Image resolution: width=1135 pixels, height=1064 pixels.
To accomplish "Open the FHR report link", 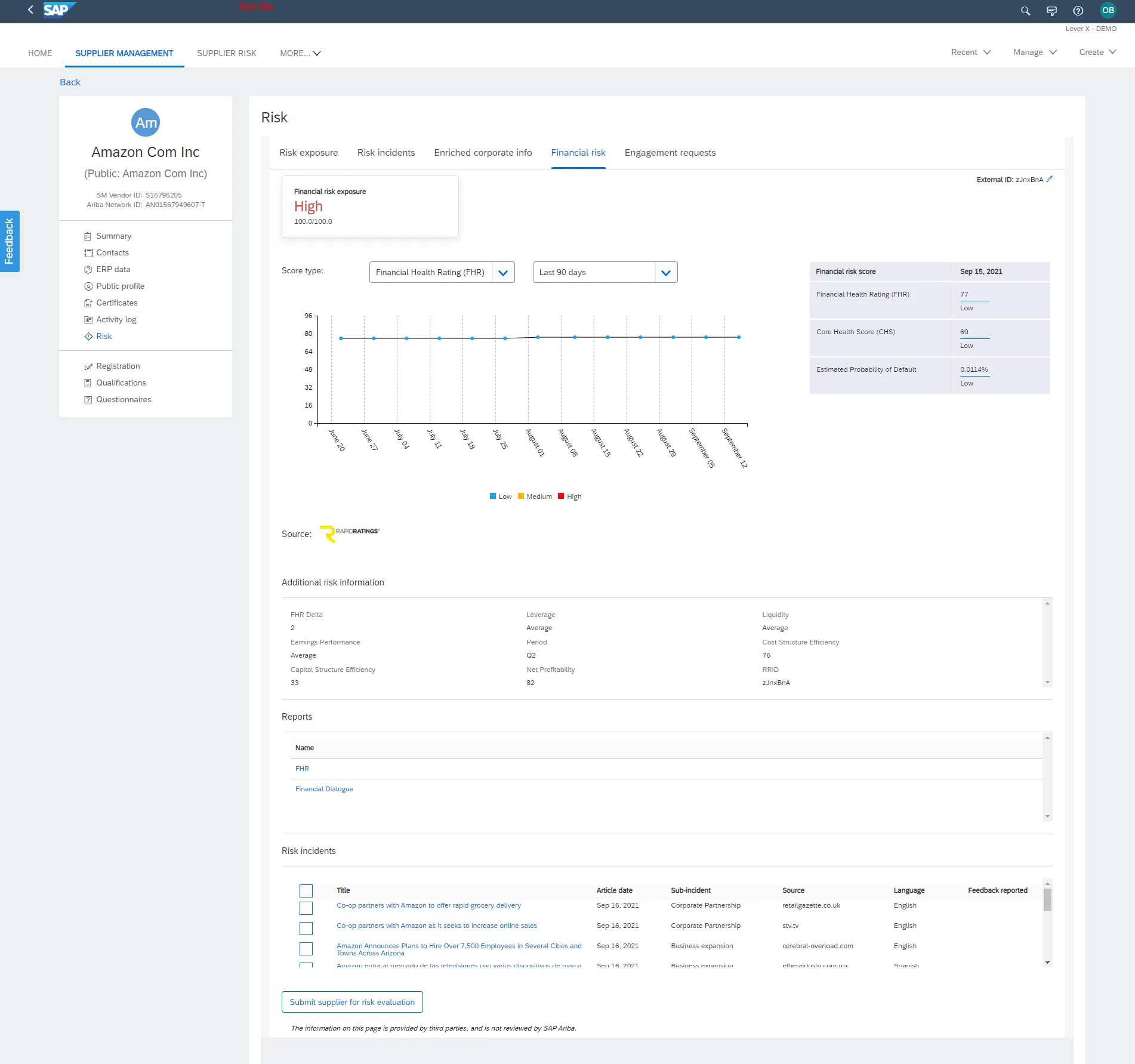I will [x=302, y=769].
